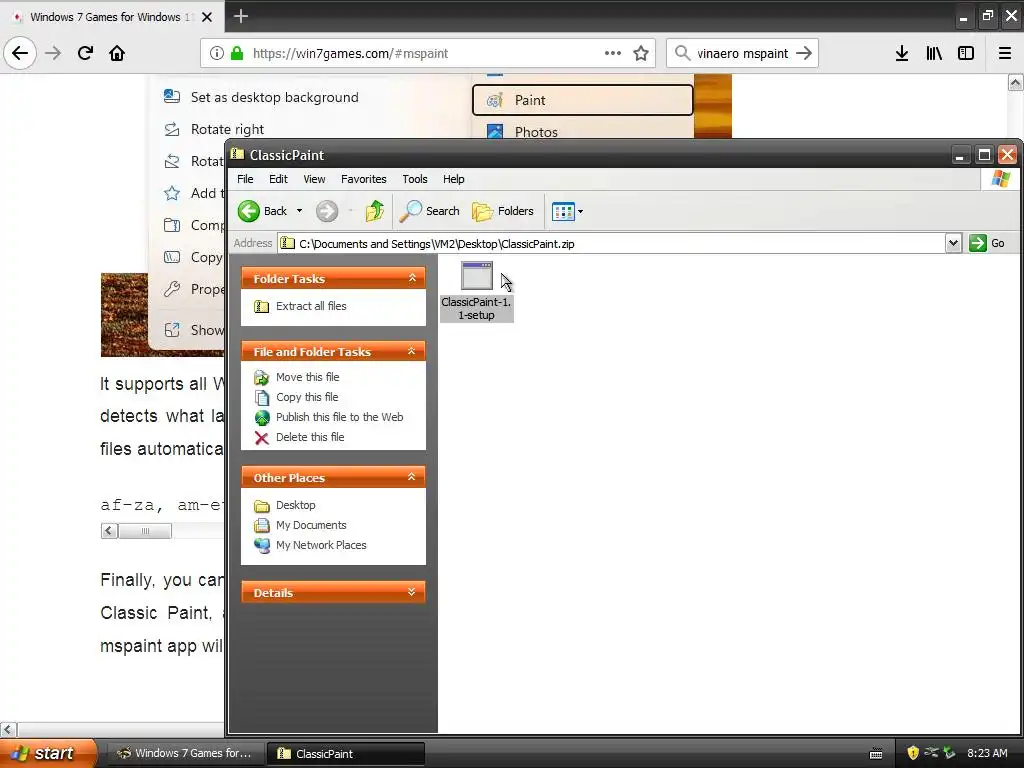The height and width of the screenshot is (768, 1024).
Task: Open Search in ClassicPaint window
Action: click(430, 211)
